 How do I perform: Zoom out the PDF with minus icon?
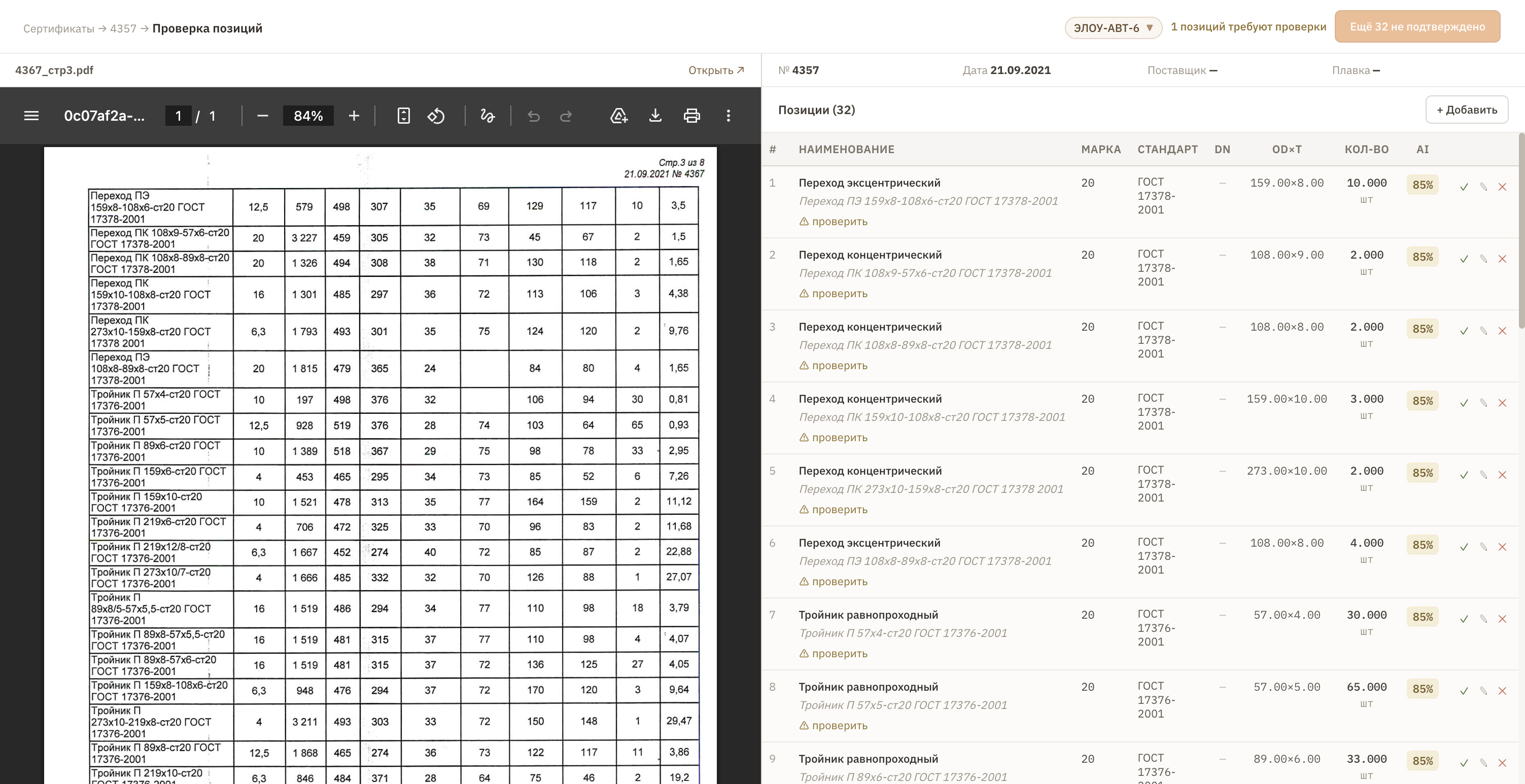pyautogui.click(x=263, y=116)
